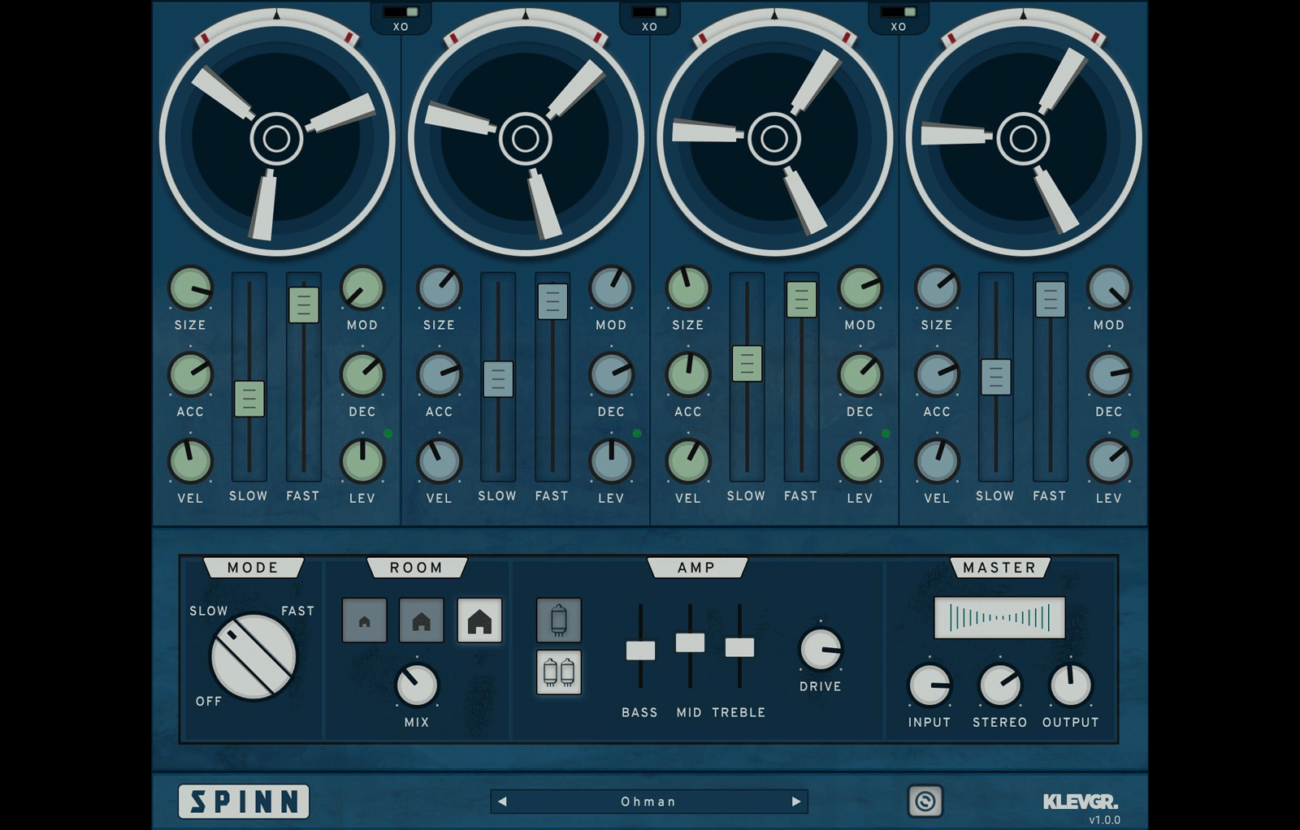Image resolution: width=1300 pixels, height=830 pixels.
Task: Click the first spinning rotor wheel
Action: (277, 138)
